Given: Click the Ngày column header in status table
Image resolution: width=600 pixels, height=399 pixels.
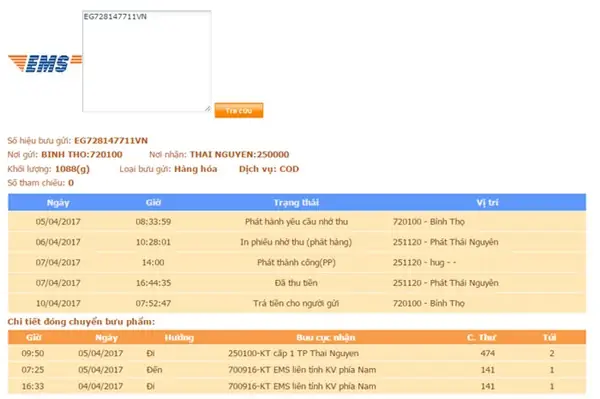Looking at the screenshot, I should click(x=58, y=203).
